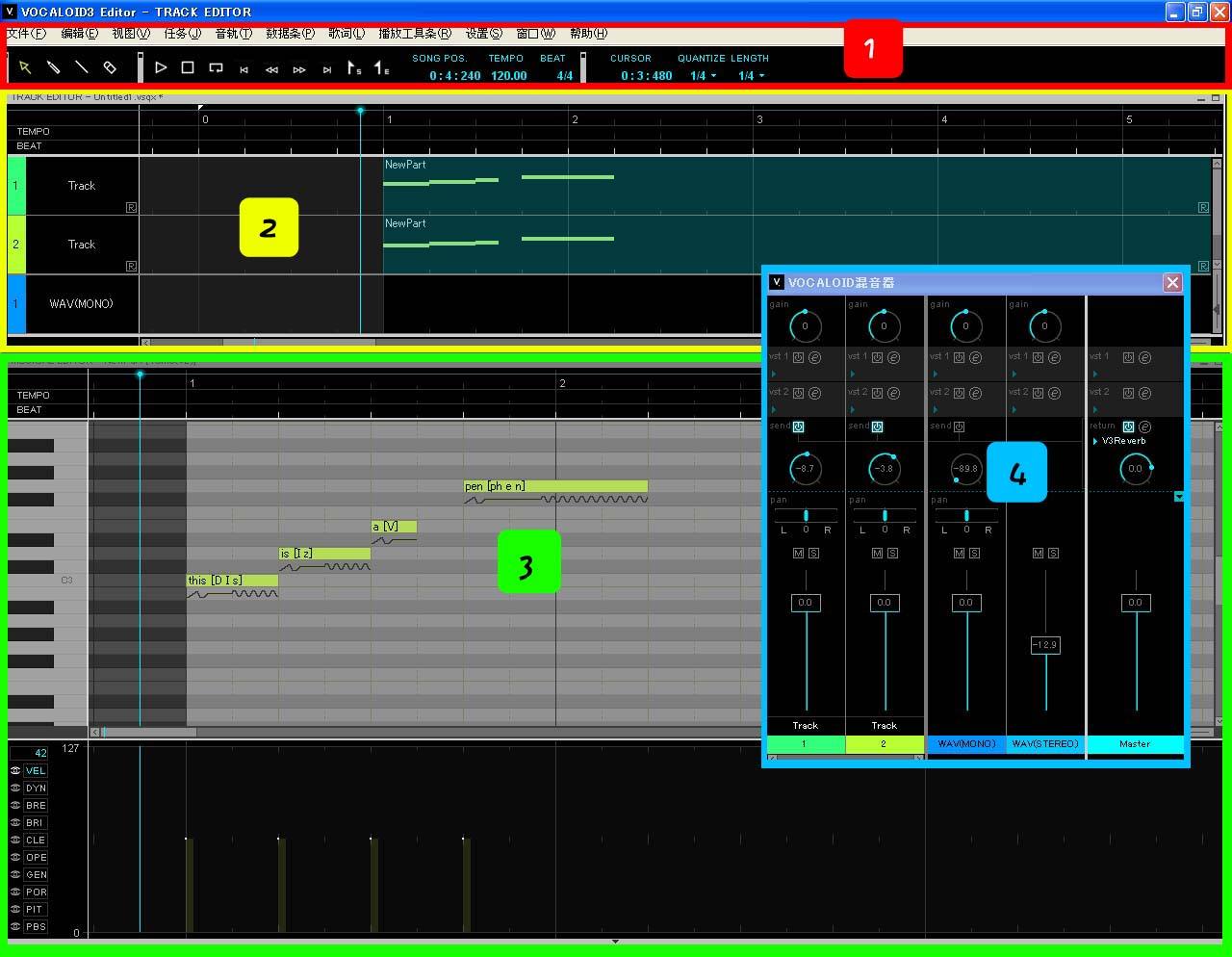
Task: Select the VEL control parameter
Action: tap(36, 771)
